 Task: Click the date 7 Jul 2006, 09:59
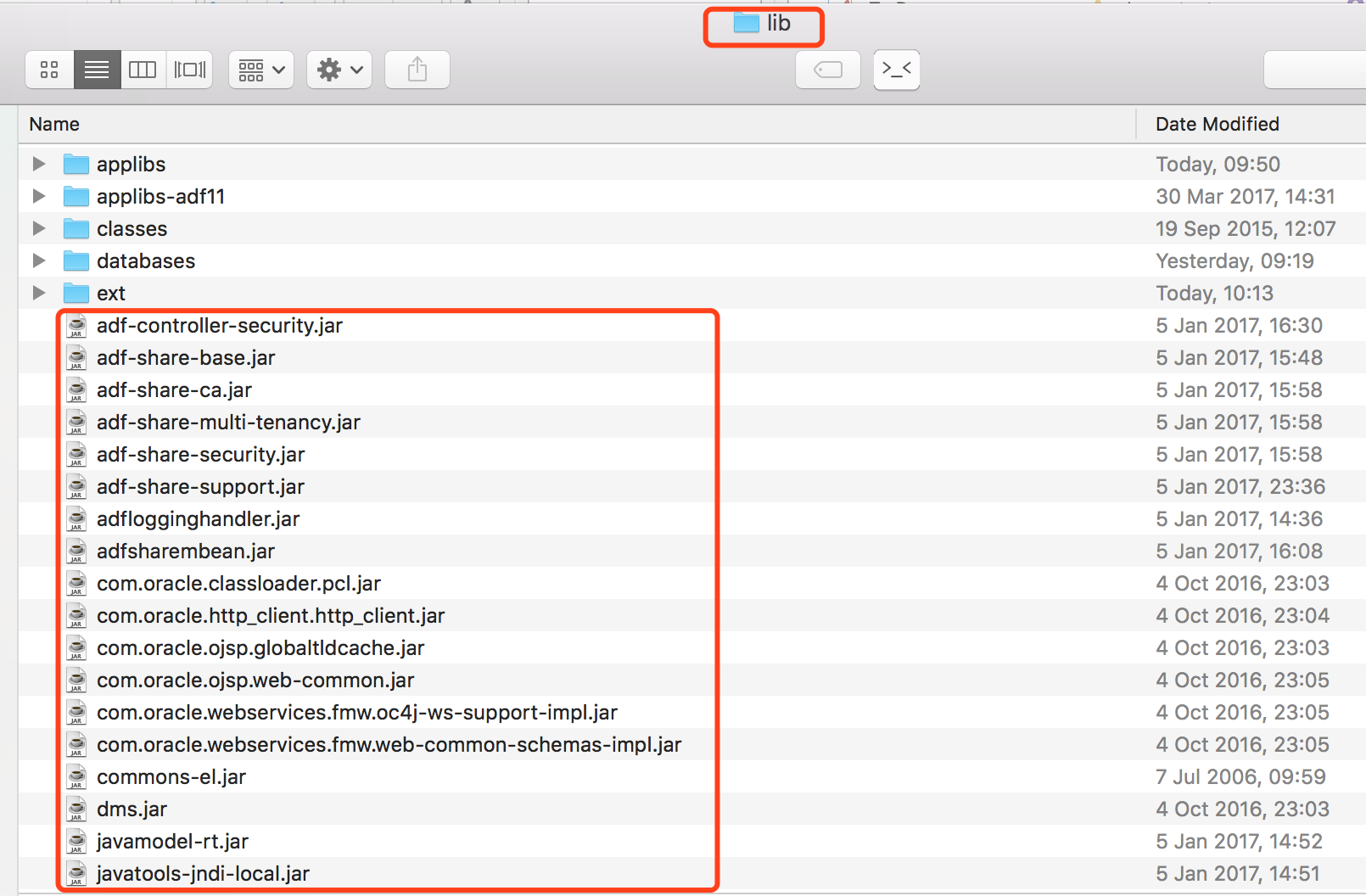coord(1240,776)
